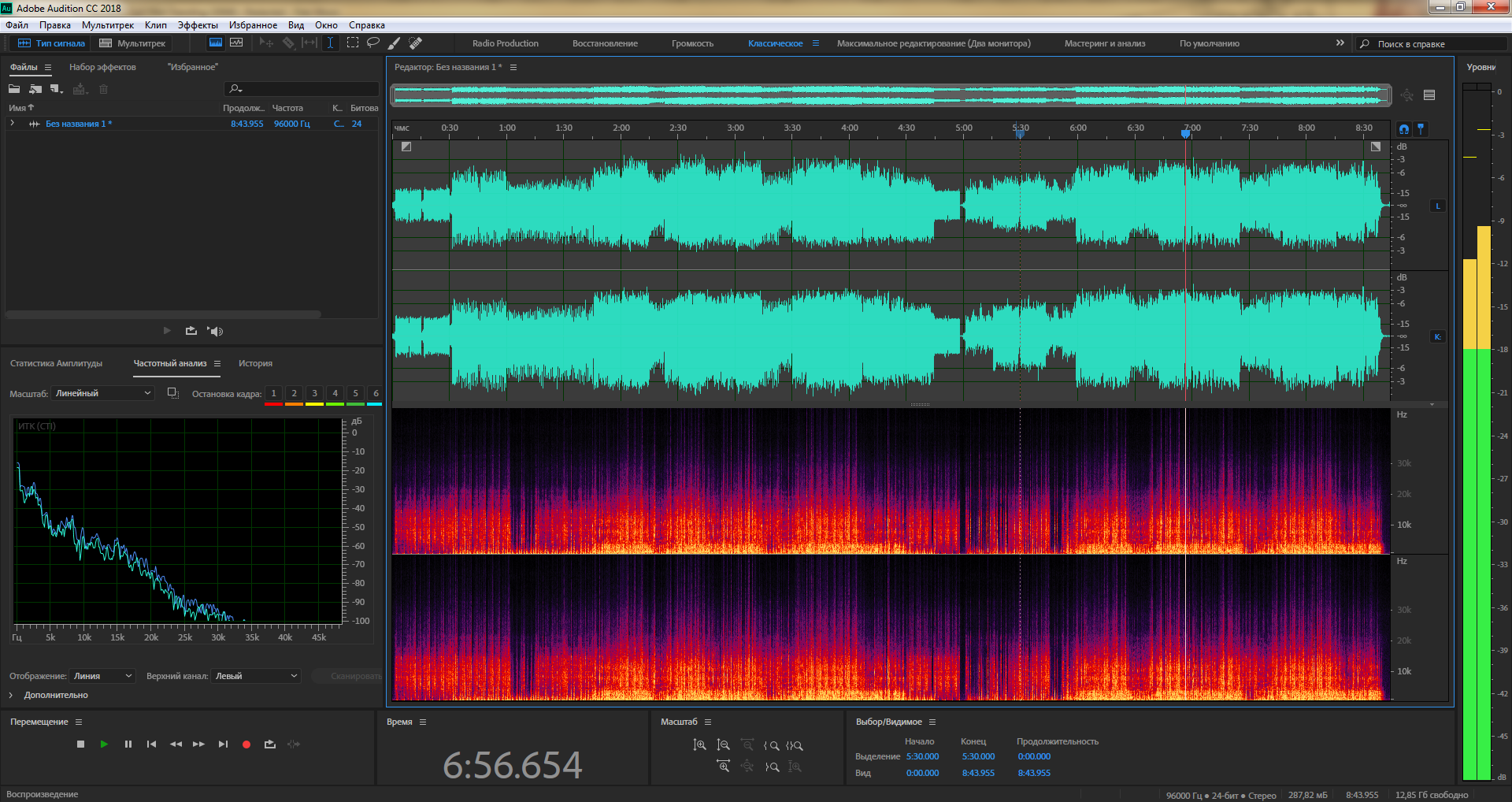Switch to the История tab

click(x=255, y=363)
